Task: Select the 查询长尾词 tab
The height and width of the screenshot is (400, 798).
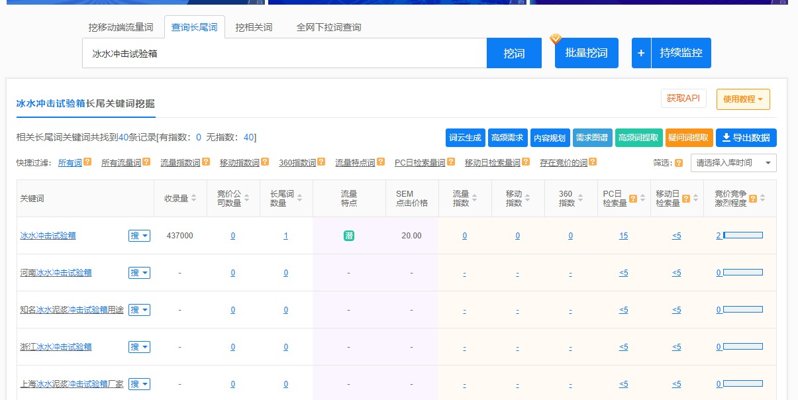Action: (x=194, y=27)
